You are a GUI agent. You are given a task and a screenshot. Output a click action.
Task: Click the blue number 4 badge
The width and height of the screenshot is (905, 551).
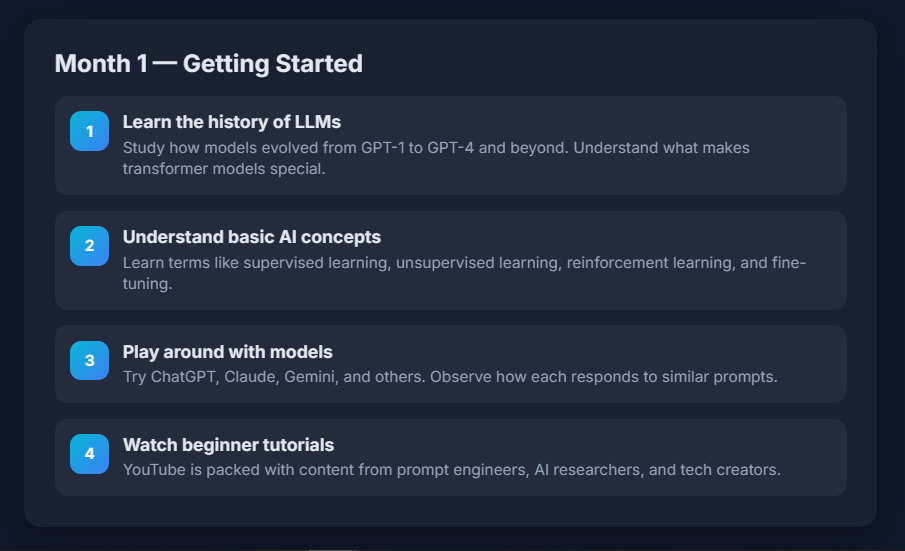pos(89,453)
